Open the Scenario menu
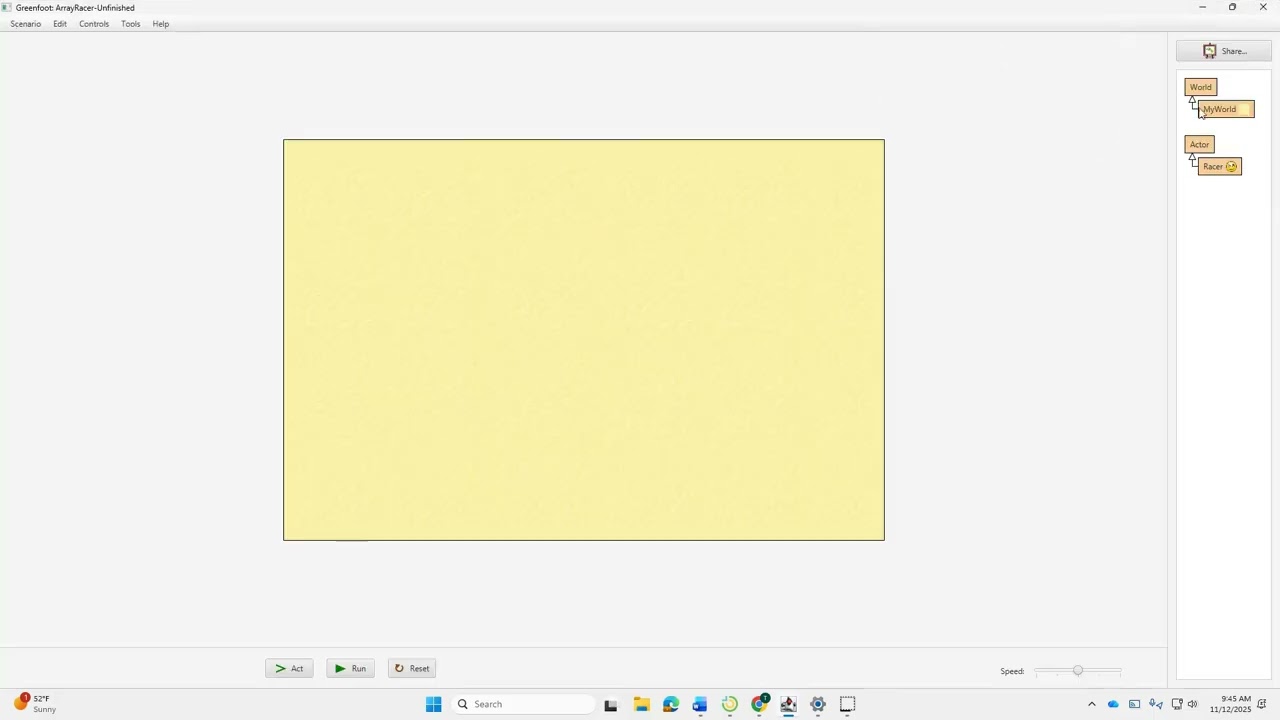Screen dimensions: 1280x720 point(26,24)
